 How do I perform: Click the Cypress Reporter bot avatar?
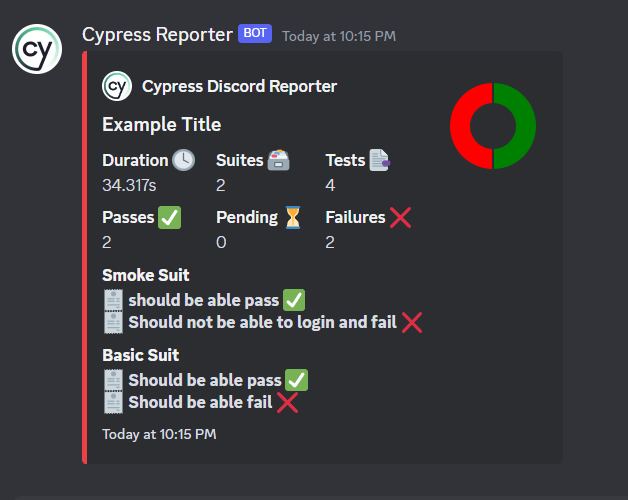tap(37, 49)
